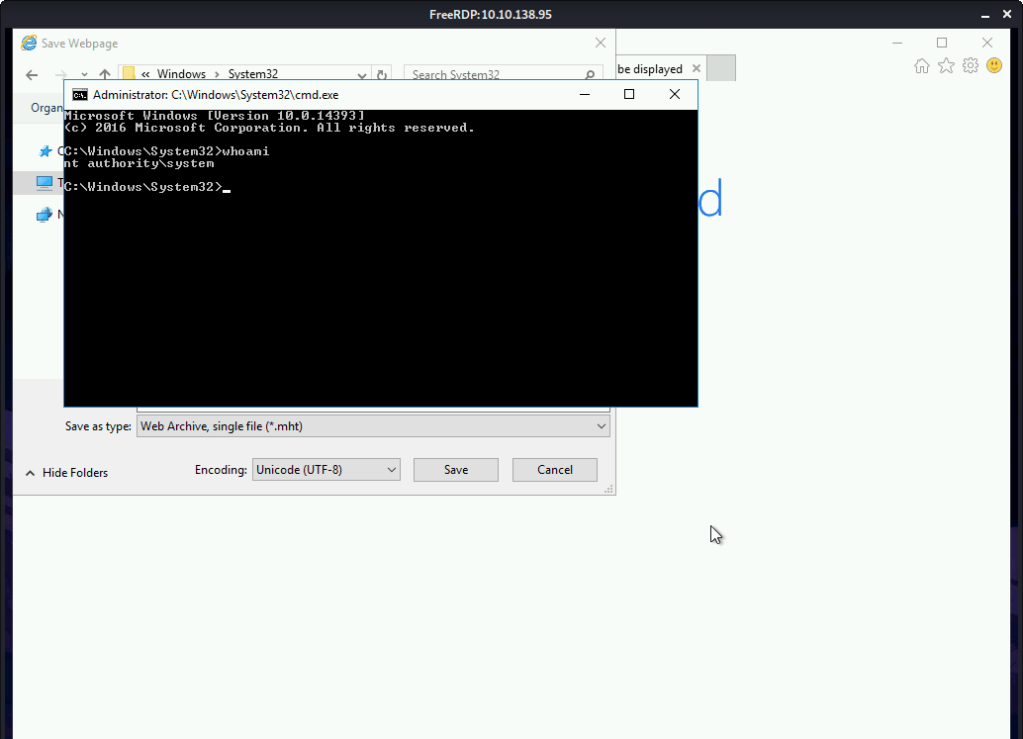1023x739 pixels.
Task: Refresh the System32 folder listing
Action: (381, 75)
